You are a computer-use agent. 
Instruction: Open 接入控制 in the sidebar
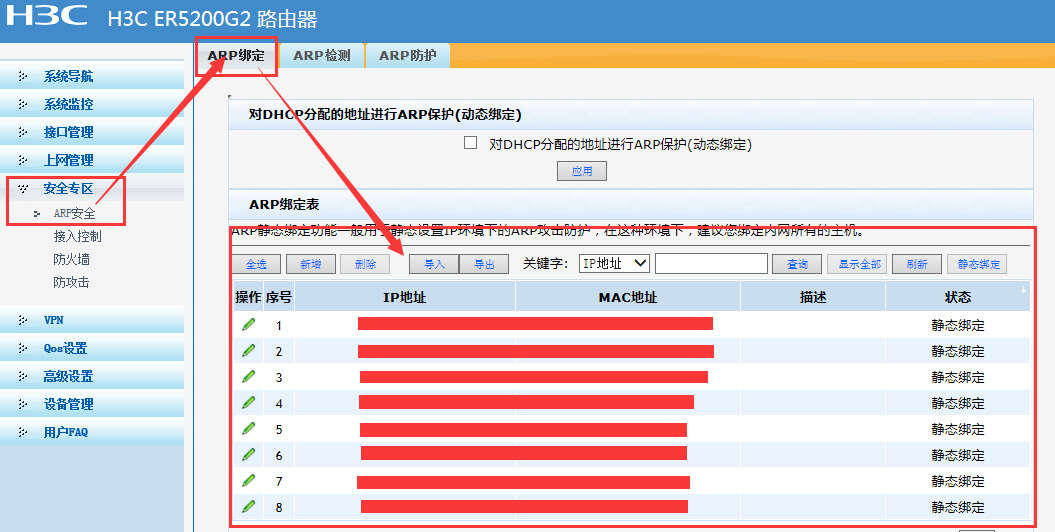77,236
